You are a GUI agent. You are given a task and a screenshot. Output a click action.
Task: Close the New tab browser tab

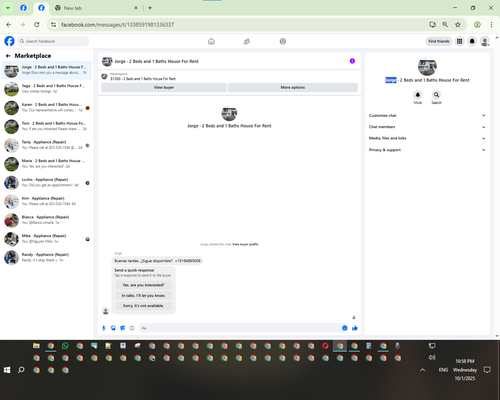[x=136, y=8]
